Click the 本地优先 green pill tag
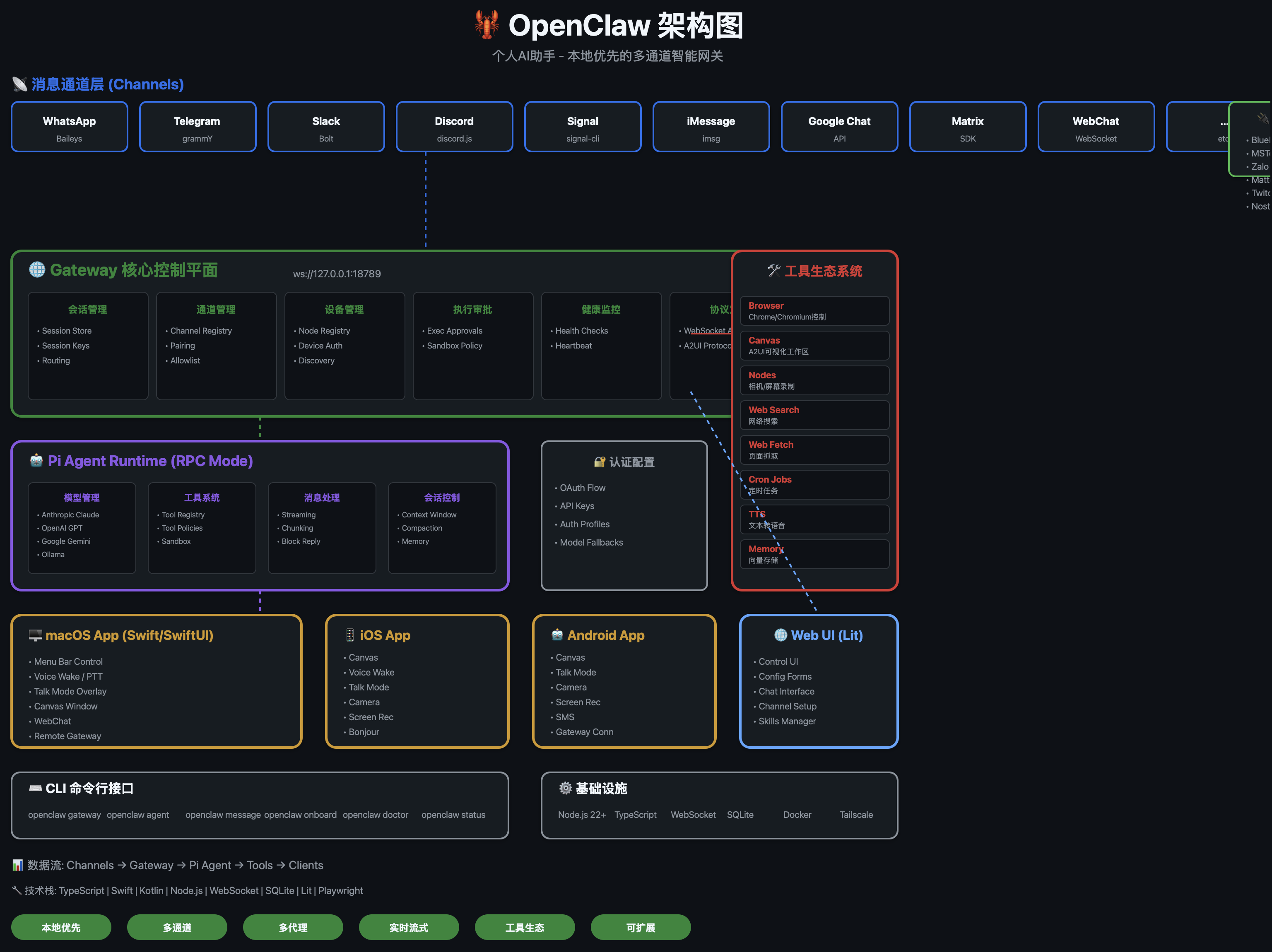 tap(61, 927)
